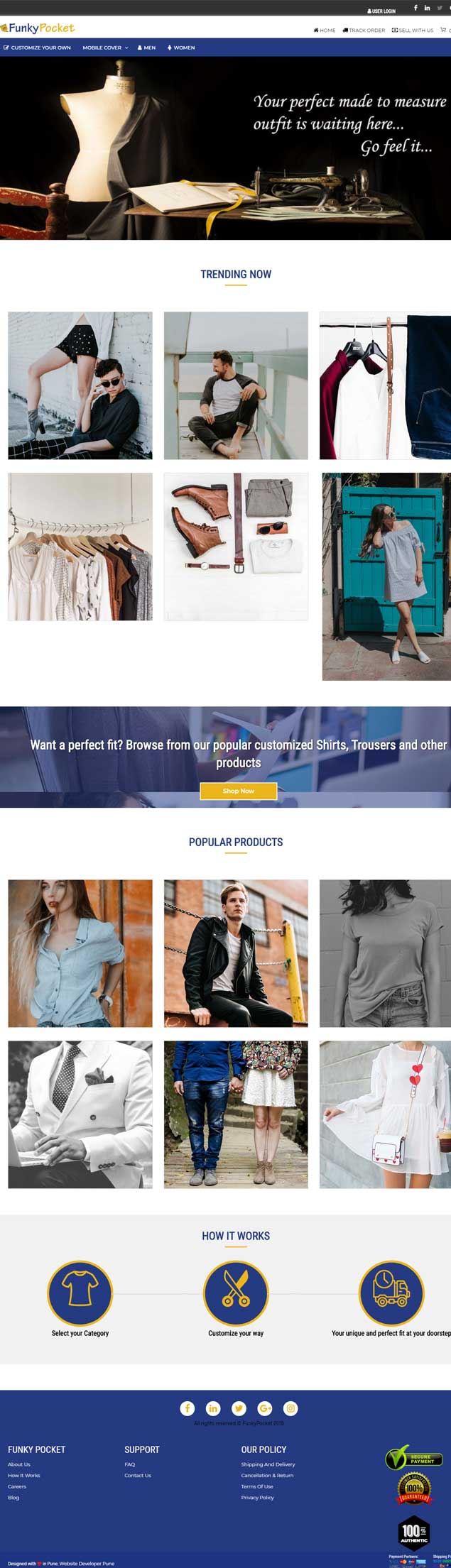Image resolution: width=451 pixels, height=1568 pixels.
Task: Open User Login link at top
Action: point(381,11)
